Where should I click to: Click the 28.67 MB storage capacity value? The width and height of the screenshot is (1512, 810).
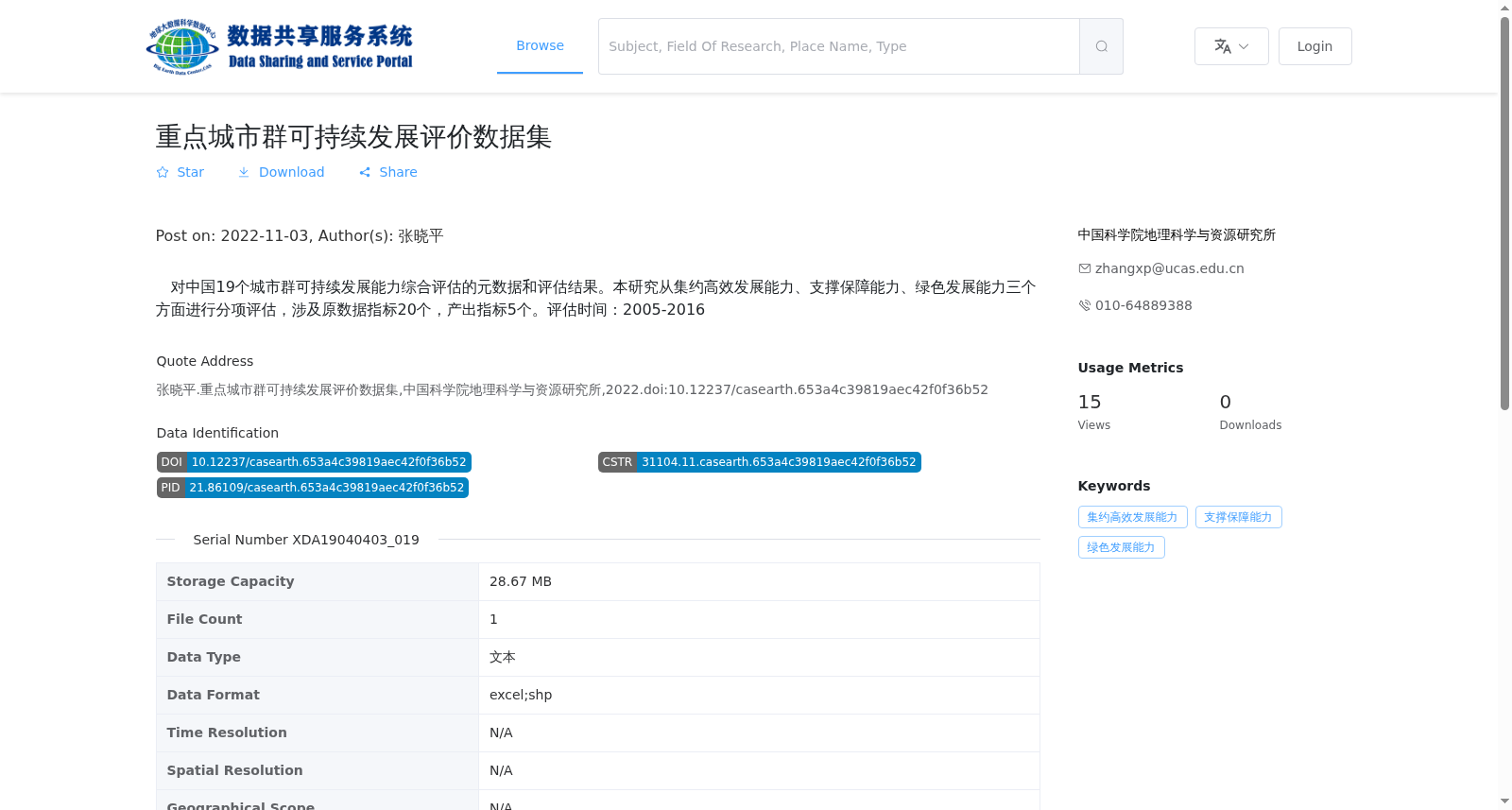[521, 581]
